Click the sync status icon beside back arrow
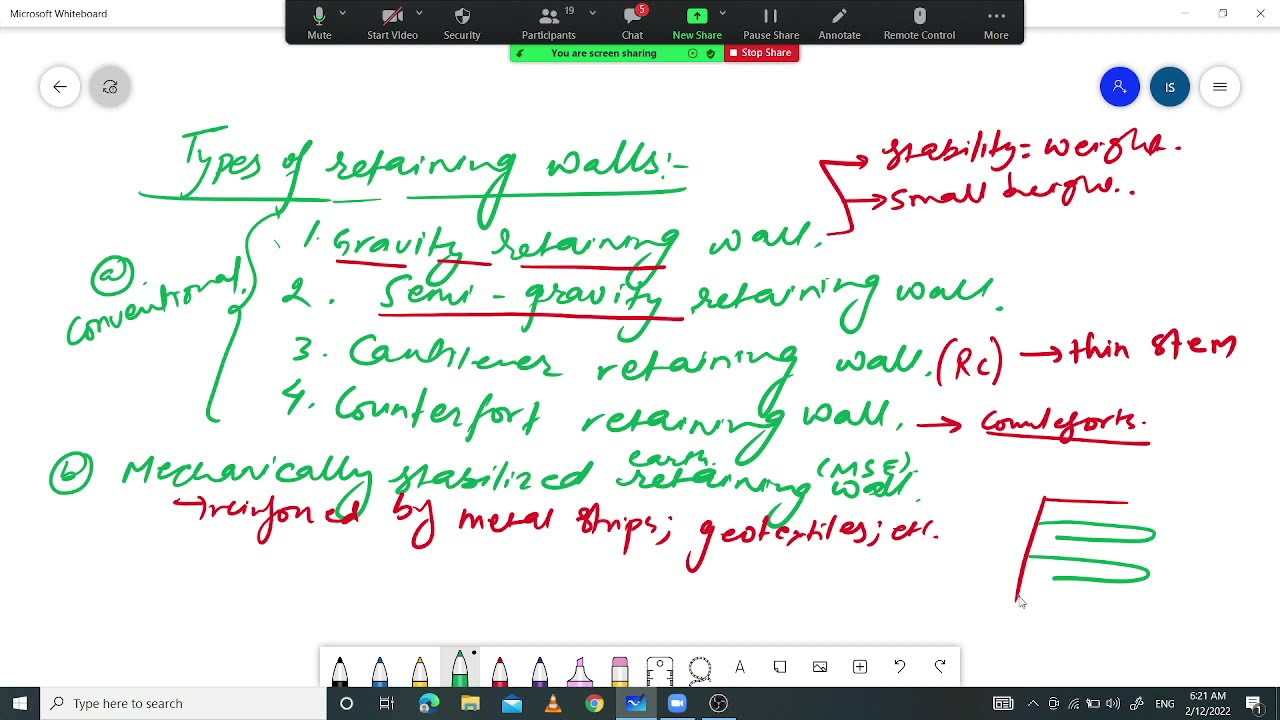 110,87
